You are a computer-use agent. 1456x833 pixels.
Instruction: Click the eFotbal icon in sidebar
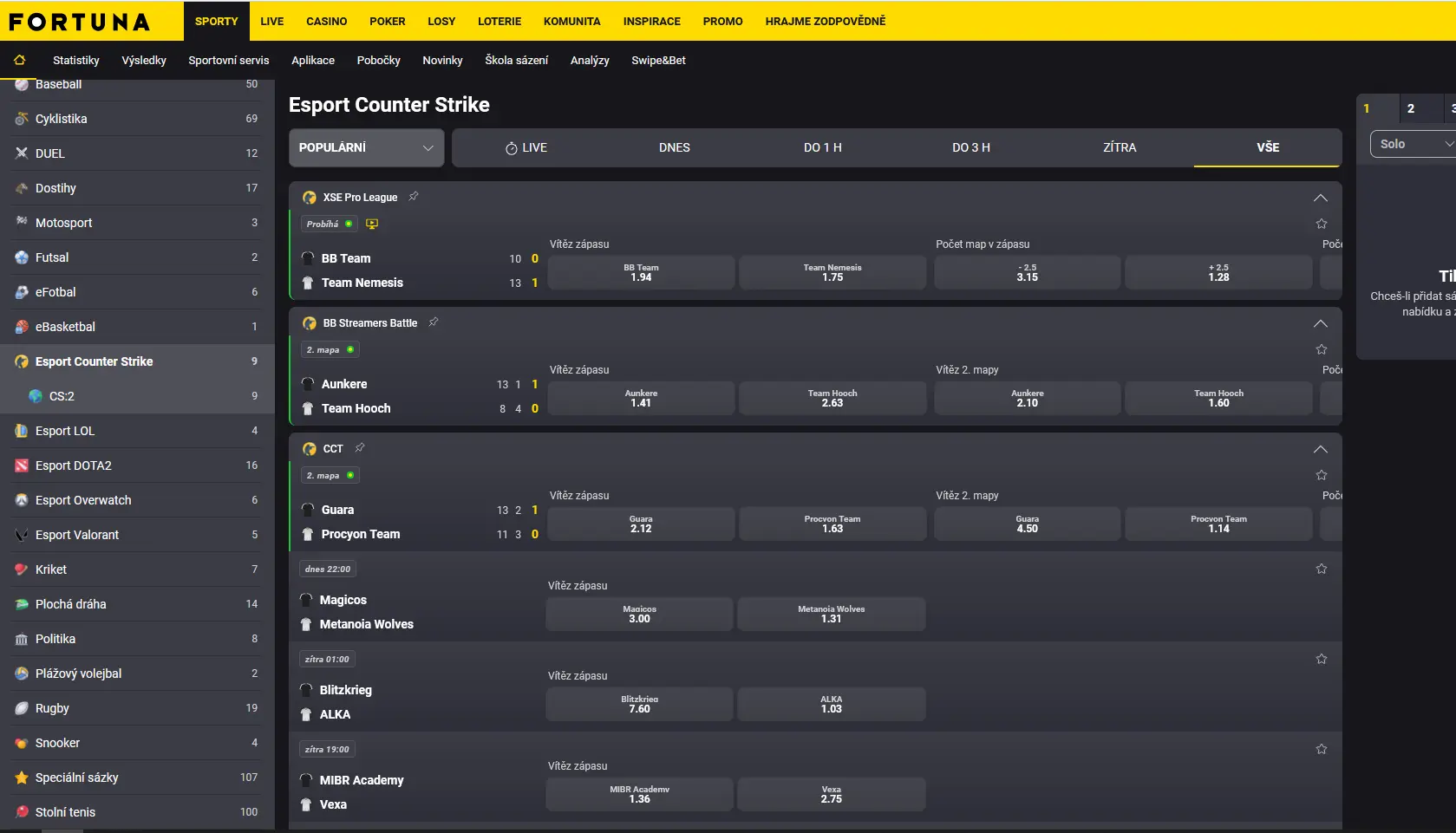22,292
